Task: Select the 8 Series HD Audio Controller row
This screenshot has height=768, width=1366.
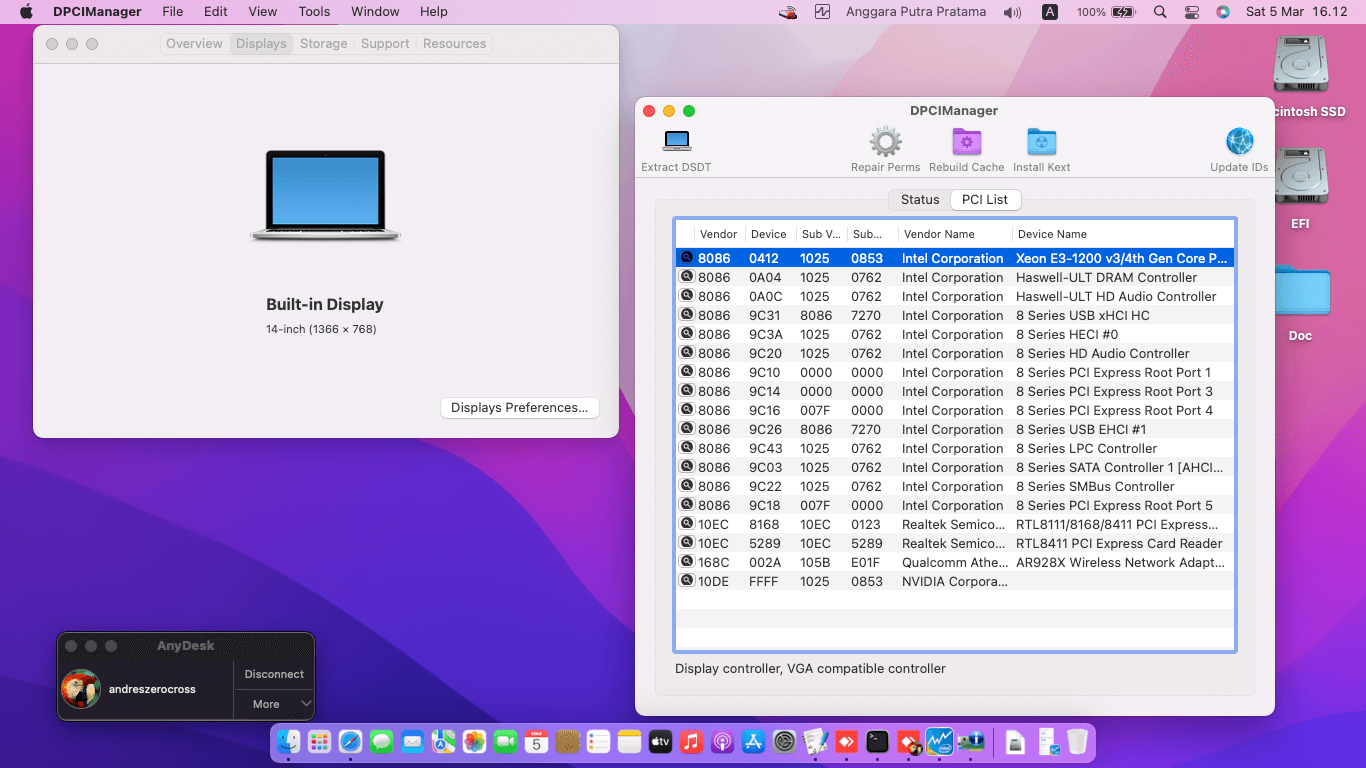Action: (x=955, y=353)
